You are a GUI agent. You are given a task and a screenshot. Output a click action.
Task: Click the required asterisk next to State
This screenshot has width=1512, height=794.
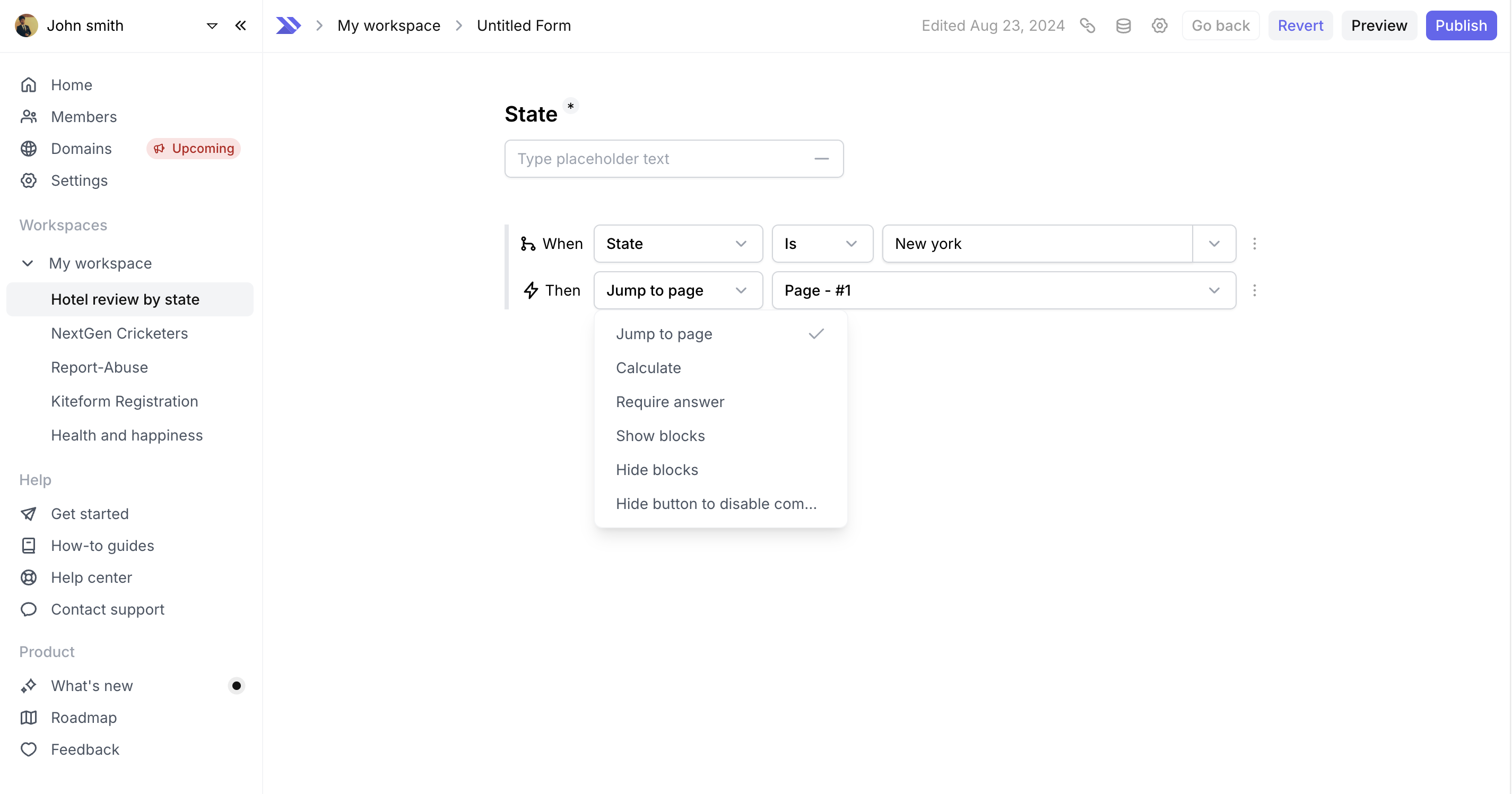point(570,106)
